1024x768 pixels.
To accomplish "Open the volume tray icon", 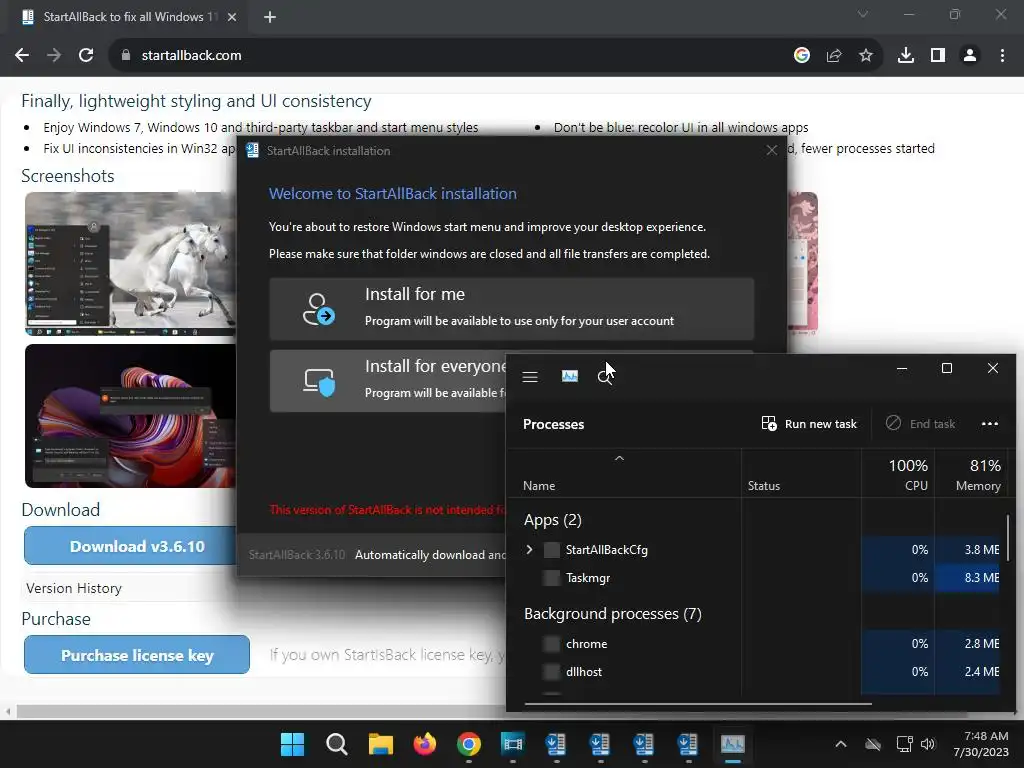I will coord(927,744).
